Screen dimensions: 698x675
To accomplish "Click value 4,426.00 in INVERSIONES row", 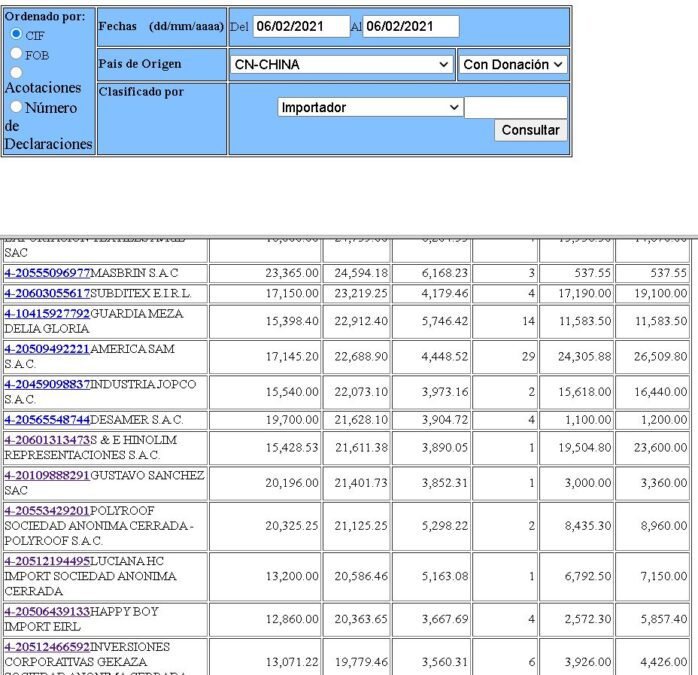I will coord(664,662).
